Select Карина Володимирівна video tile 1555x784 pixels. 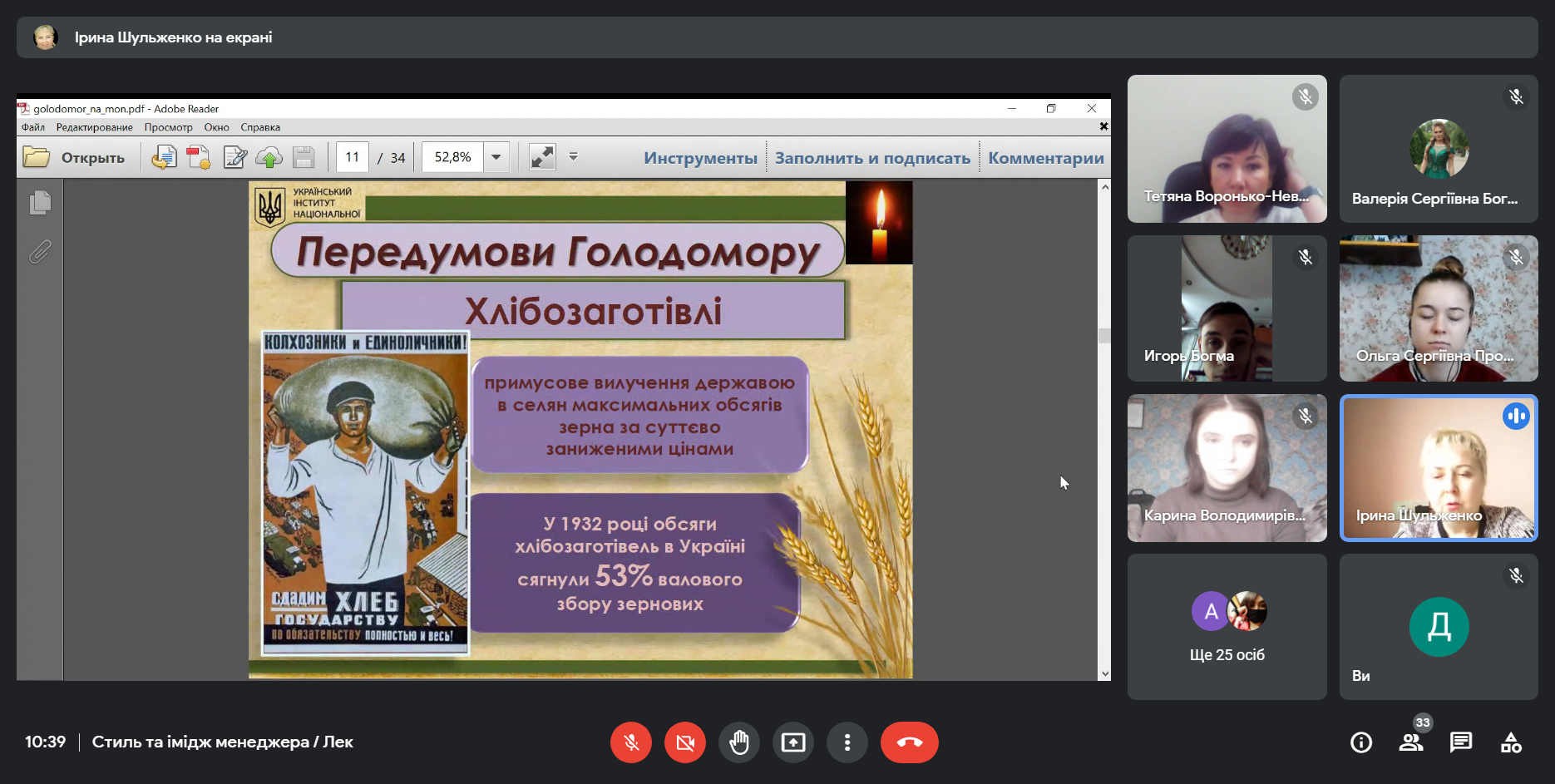click(x=1227, y=468)
